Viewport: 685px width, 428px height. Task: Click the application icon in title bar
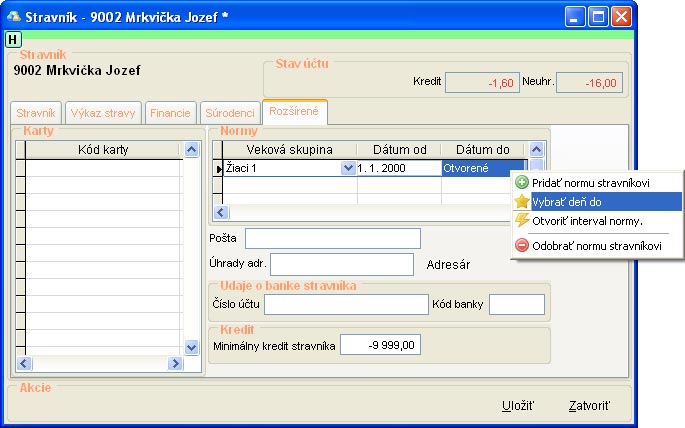[14, 17]
